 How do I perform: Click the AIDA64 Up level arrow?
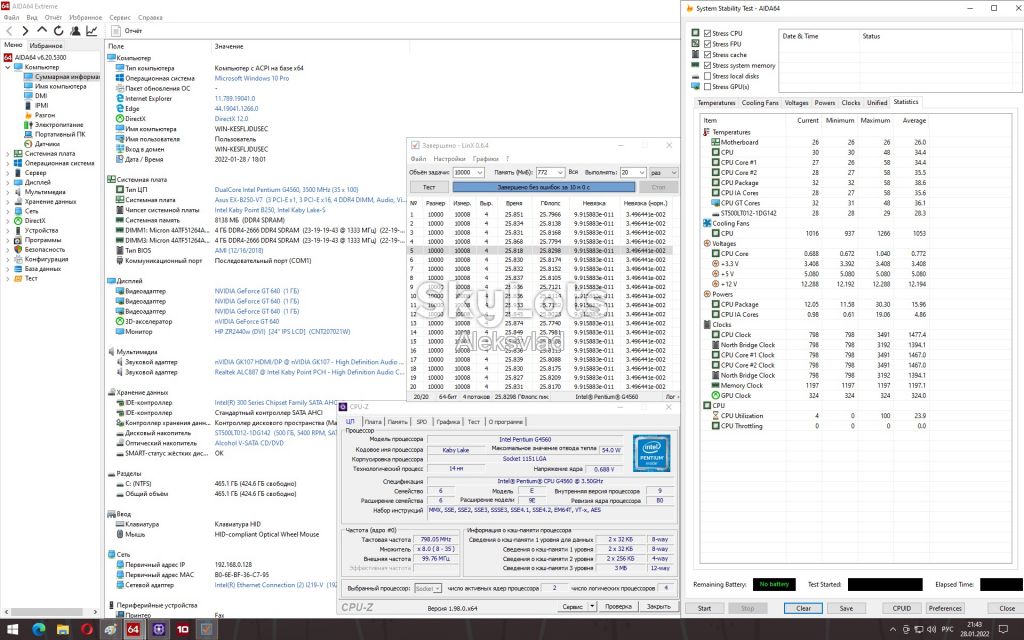(42, 31)
